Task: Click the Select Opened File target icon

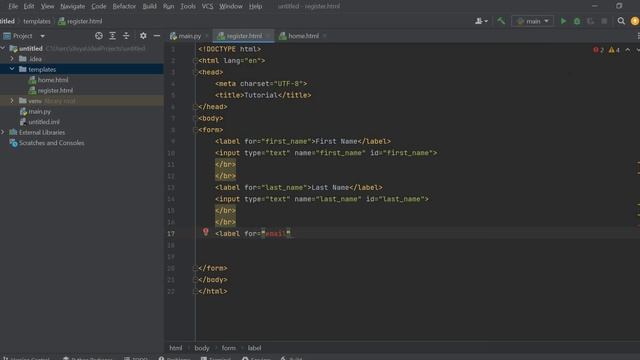Action: point(99,36)
